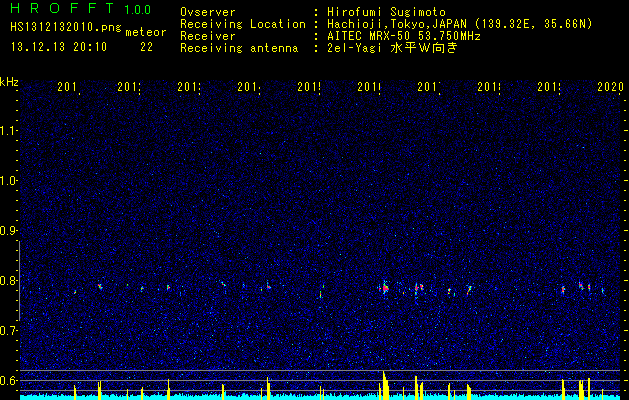Click the Hachioji, Tokyo receiving location text

(x=460, y=24)
